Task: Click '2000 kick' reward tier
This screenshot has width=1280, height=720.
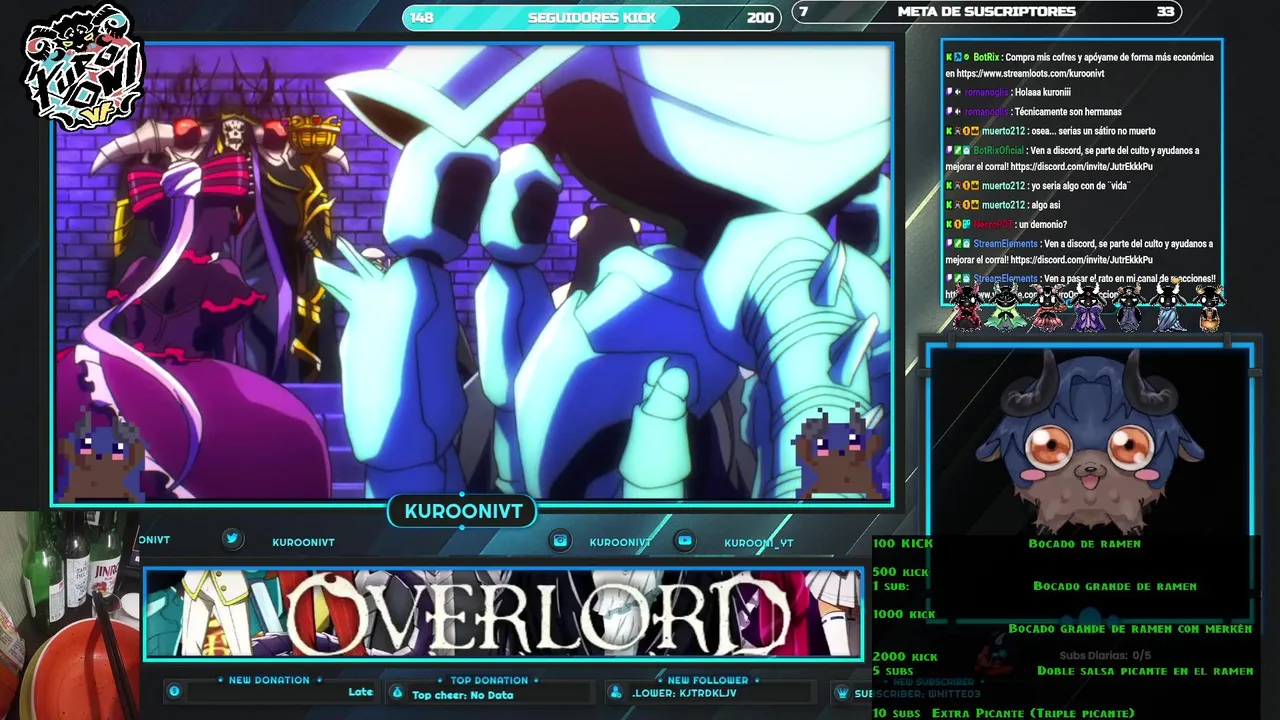Action: 905,656
